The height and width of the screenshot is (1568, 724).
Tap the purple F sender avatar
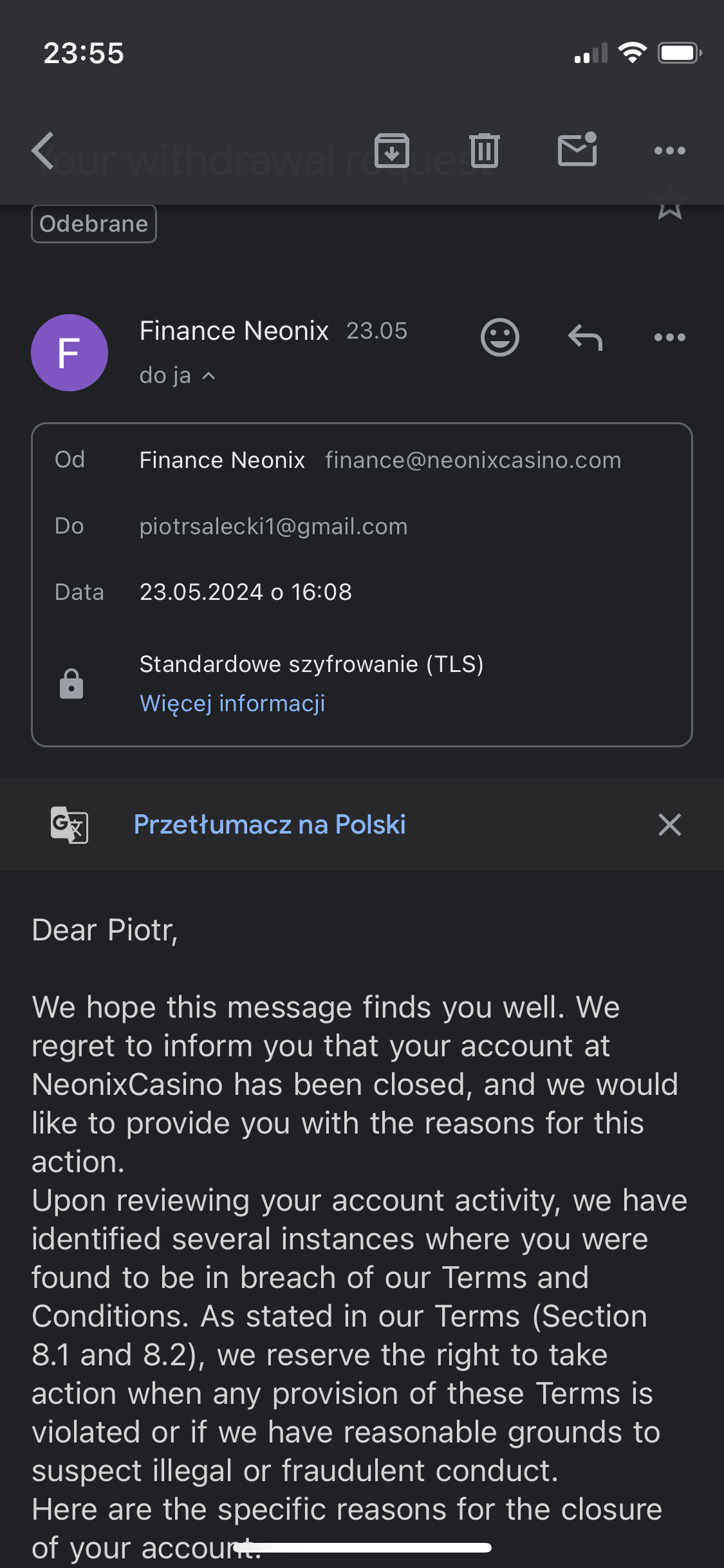tap(70, 353)
